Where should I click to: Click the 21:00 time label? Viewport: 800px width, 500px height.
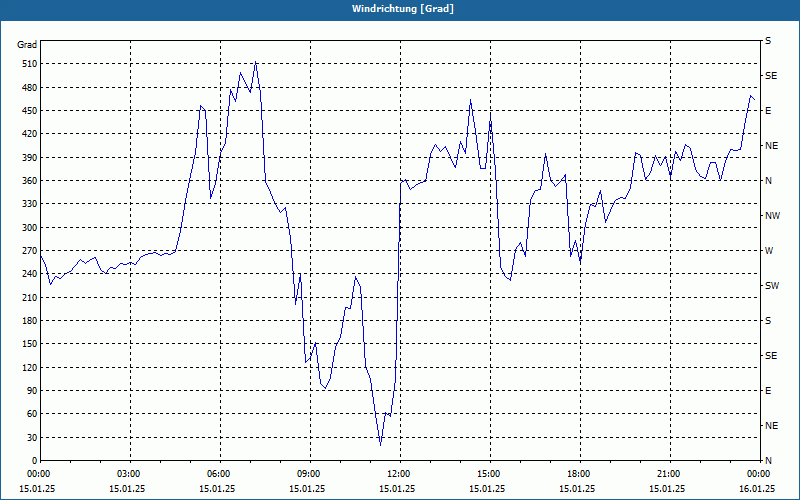point(670,474)
